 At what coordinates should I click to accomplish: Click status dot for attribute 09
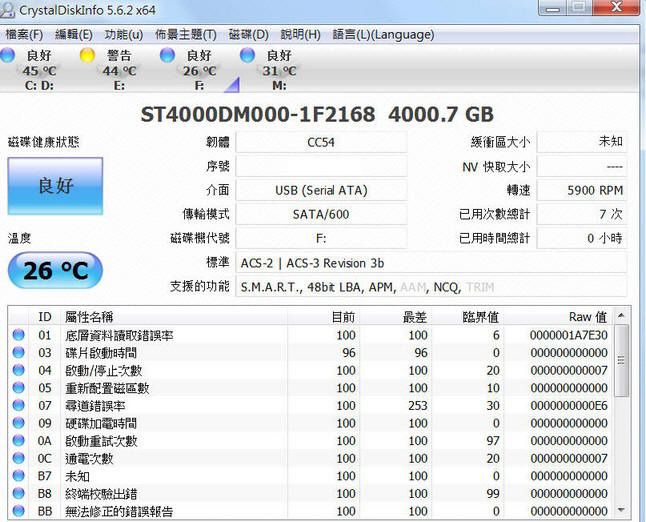pyautogui.click(x=19, y=423)
